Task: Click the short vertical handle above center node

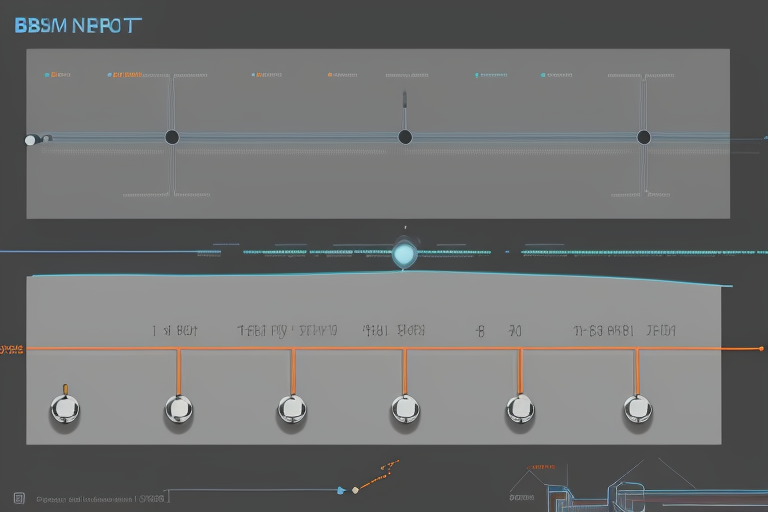Action: (404, 100)
